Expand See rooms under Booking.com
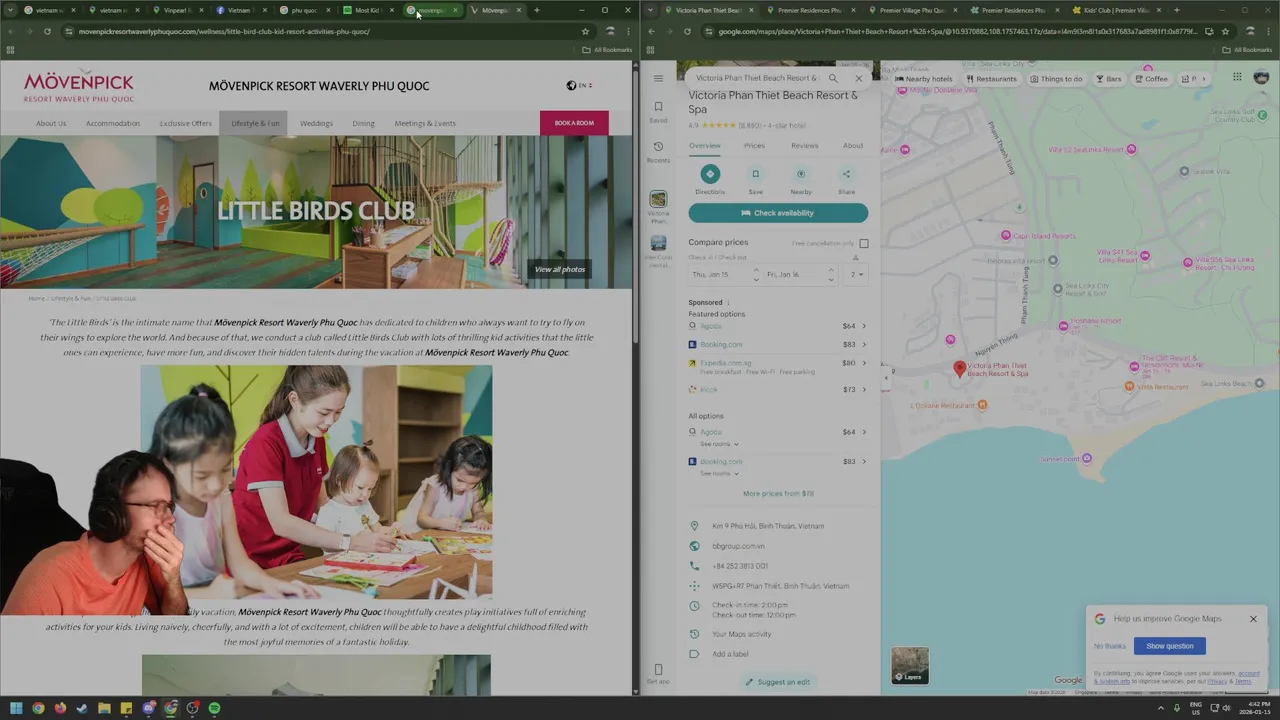 [719, 473]
